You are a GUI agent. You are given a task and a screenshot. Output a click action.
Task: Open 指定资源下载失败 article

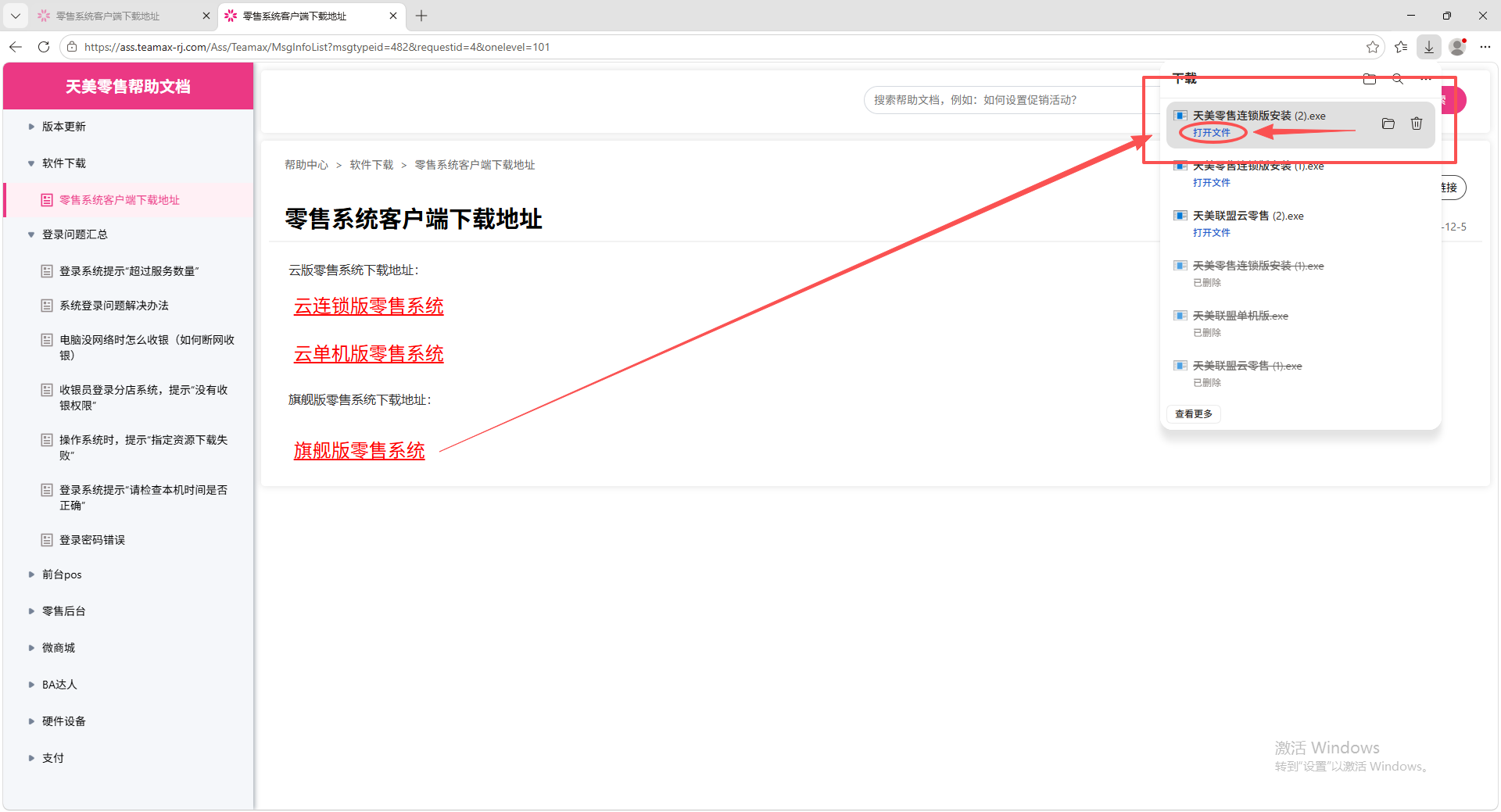click(x=144, y=448)
